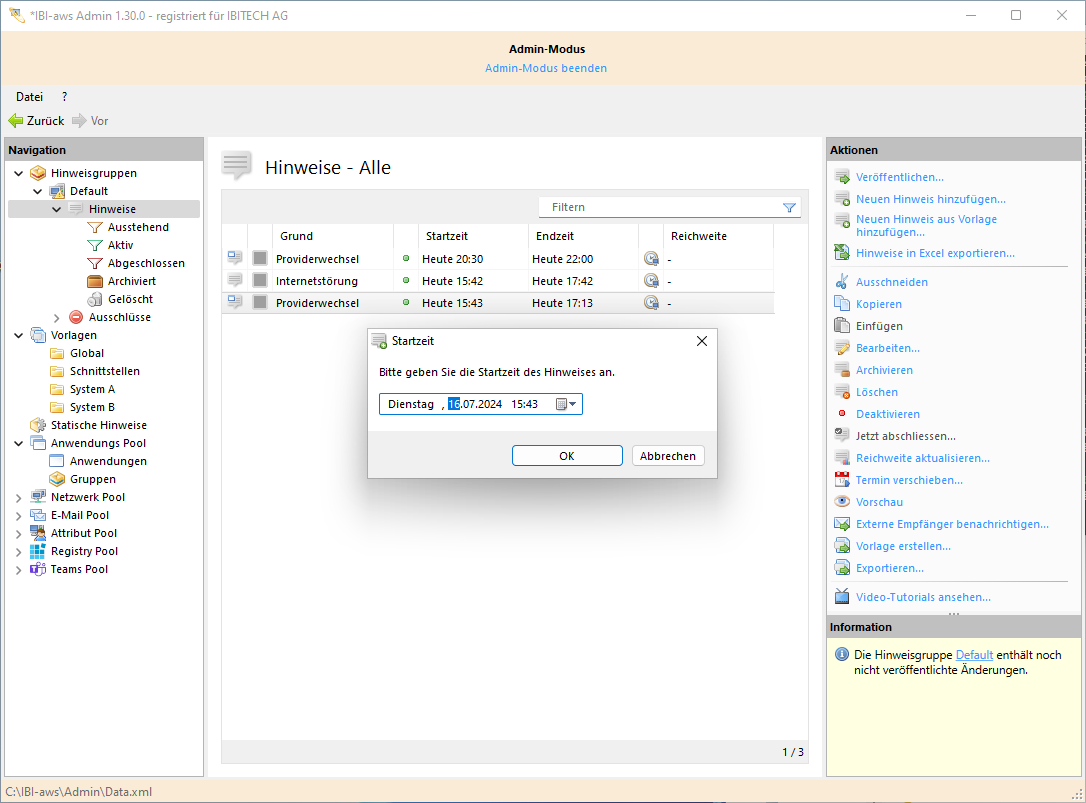
Task: Click the filter funnel icon
Action: 789,207
